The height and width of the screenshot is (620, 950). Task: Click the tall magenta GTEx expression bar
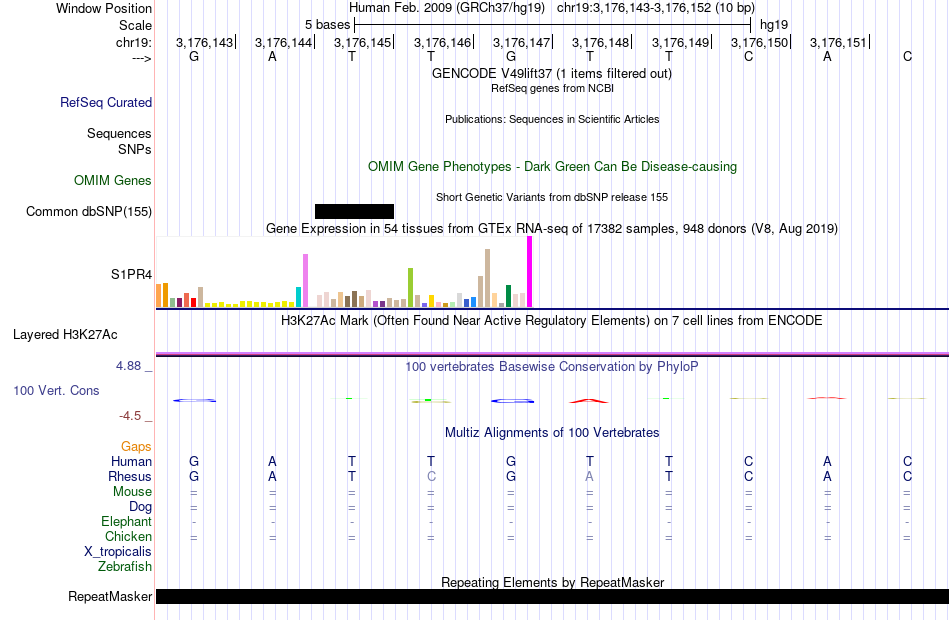pyautogui.click(x=530, y=272)
